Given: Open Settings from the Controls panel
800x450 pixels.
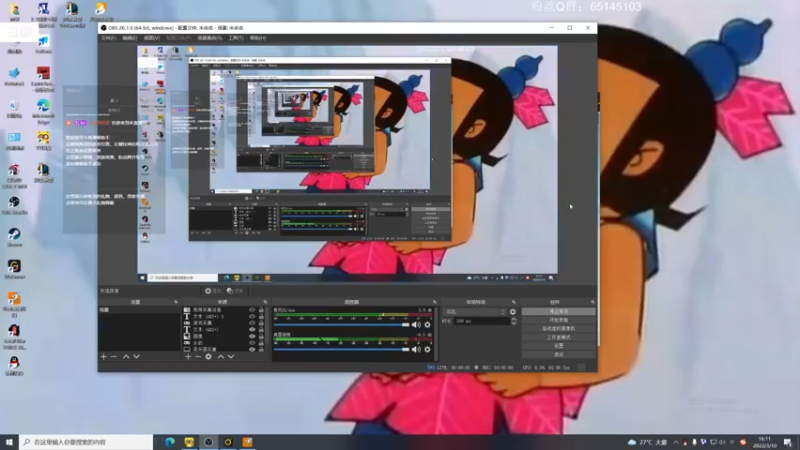Looking at the screenshot, I should [x=559, y=345].
